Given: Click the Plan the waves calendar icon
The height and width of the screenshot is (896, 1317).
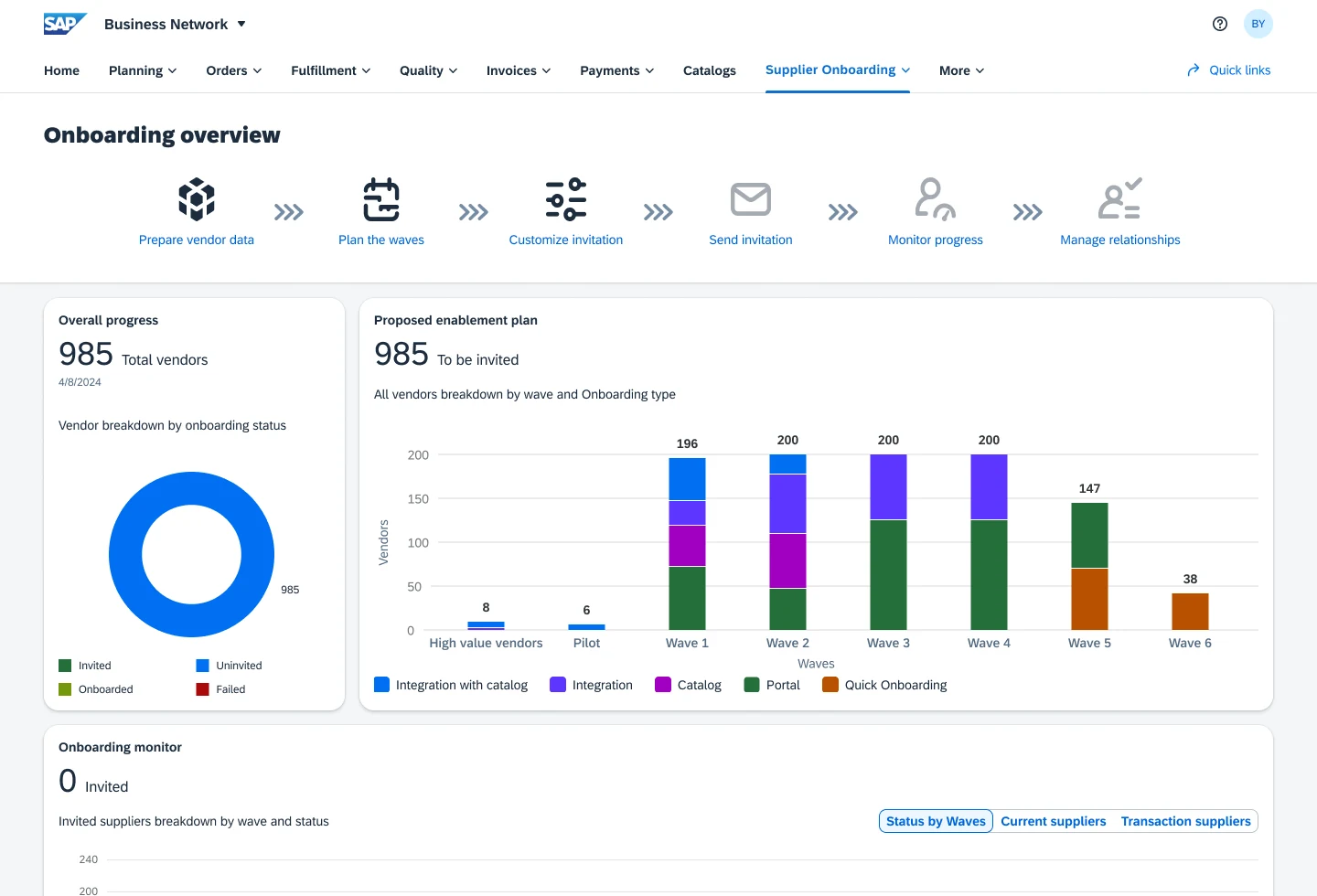Looking at the screenshot, I should 381,199.
